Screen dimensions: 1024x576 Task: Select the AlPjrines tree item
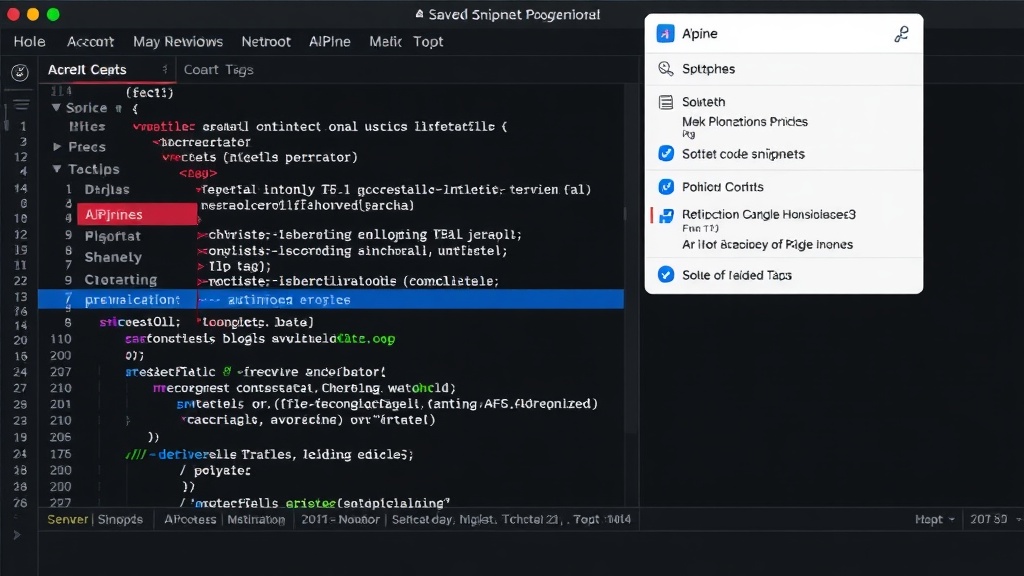coord(136,214)
